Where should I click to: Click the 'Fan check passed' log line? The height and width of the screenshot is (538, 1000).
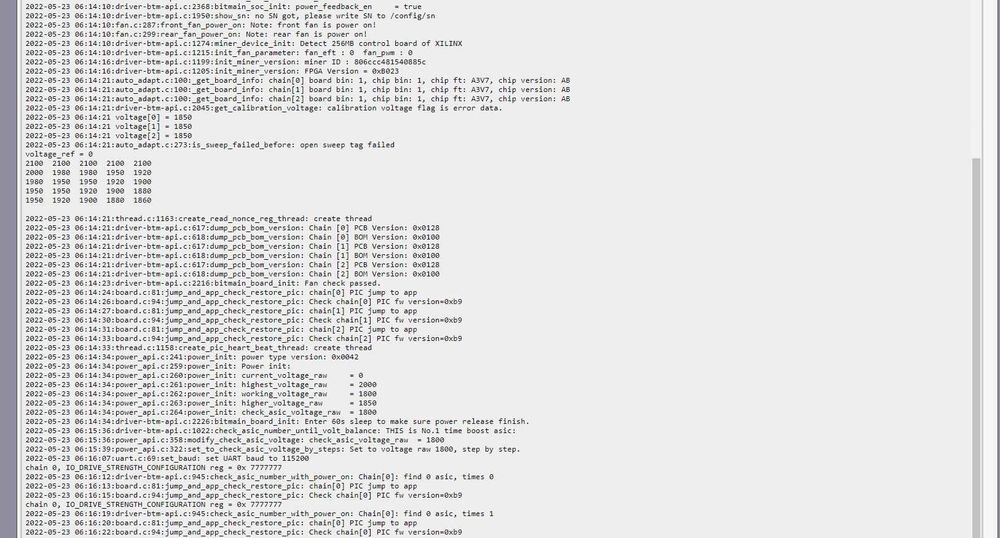tap(203, 283)
